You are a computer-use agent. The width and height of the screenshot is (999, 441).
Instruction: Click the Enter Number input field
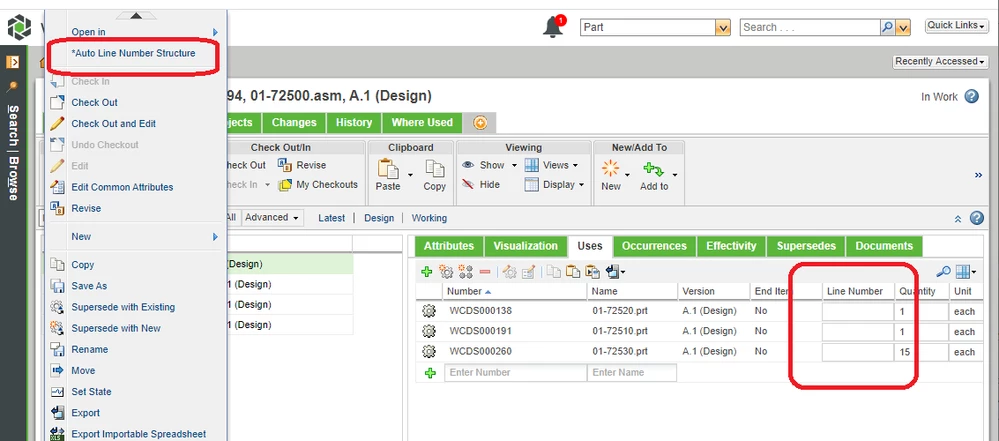point(515,373)
